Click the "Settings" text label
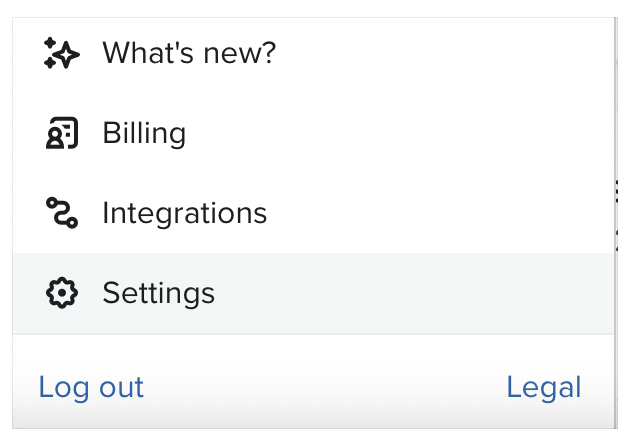This screenshot has width=630, height=444. coord(158,293)
